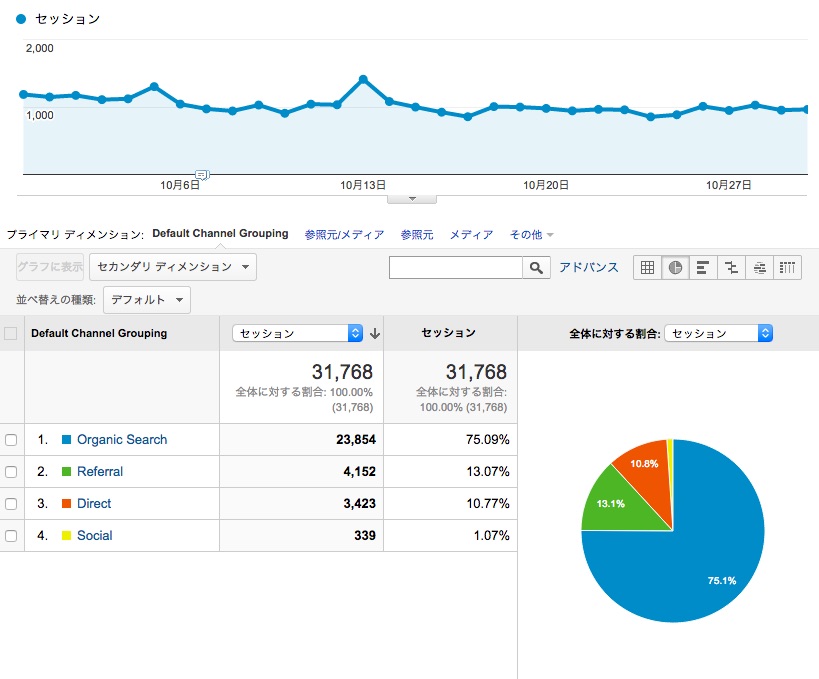Click the blue session legend dot
Screen dimensions: 819x679
[x=21, y=19]
